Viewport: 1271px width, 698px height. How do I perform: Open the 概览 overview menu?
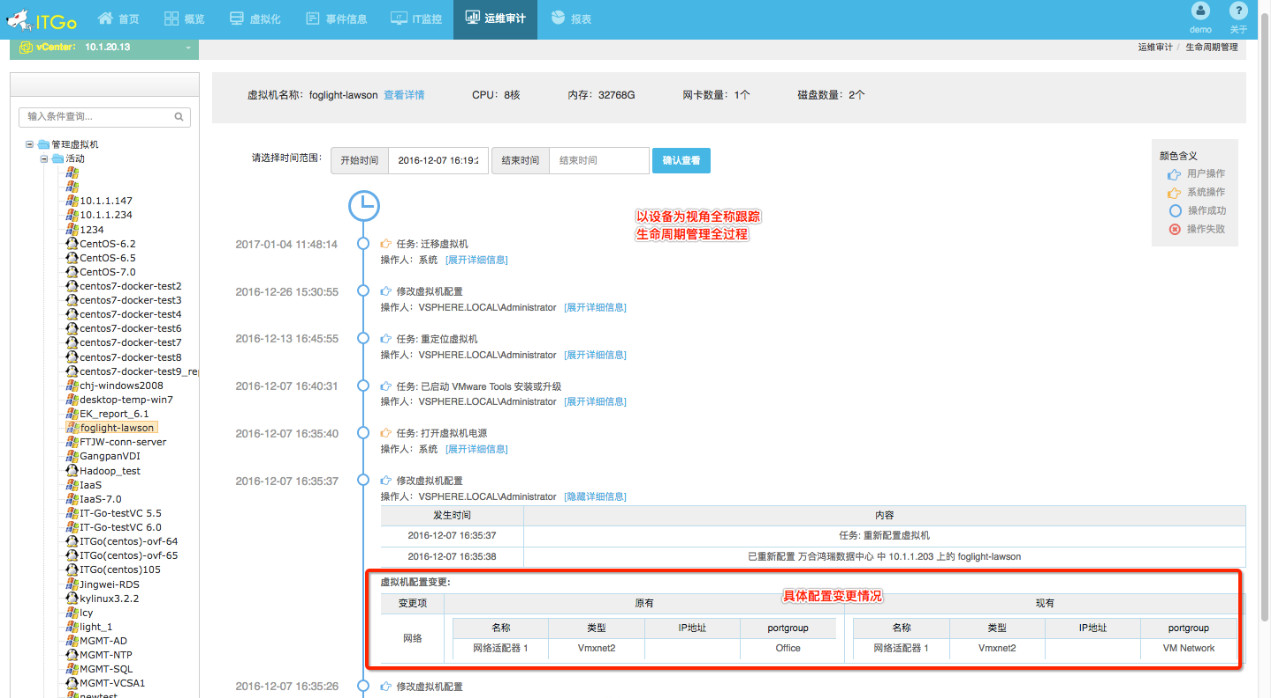point(184,19)
